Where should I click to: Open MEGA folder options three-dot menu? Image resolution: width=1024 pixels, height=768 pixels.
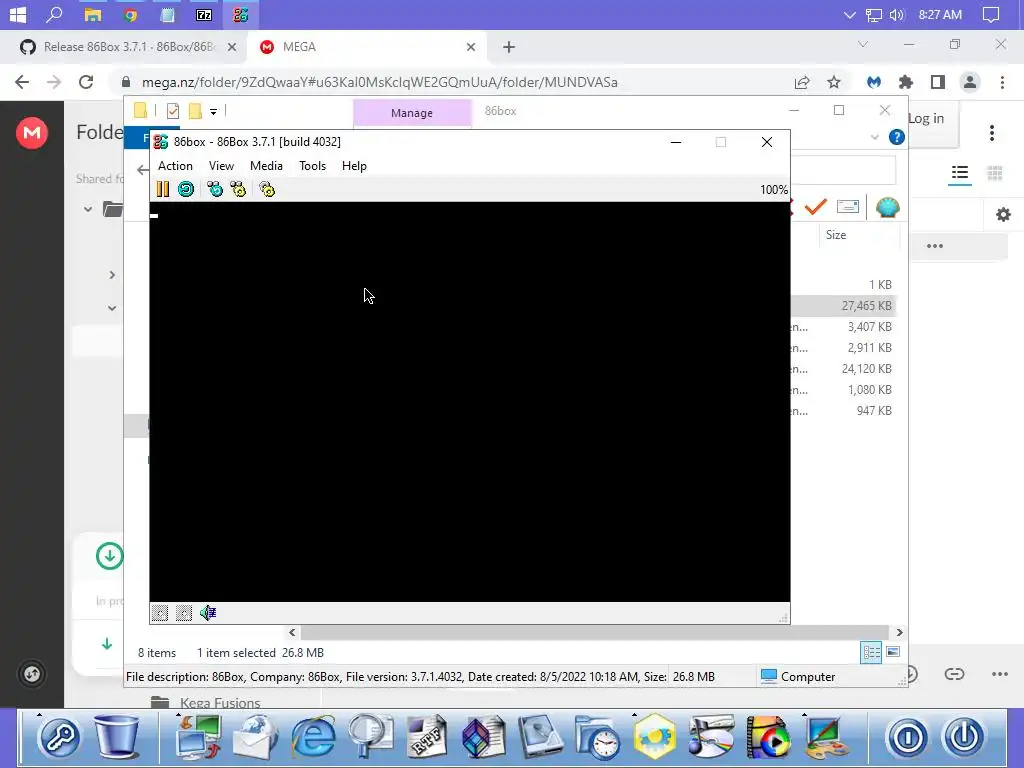click(x=992, y=133)
